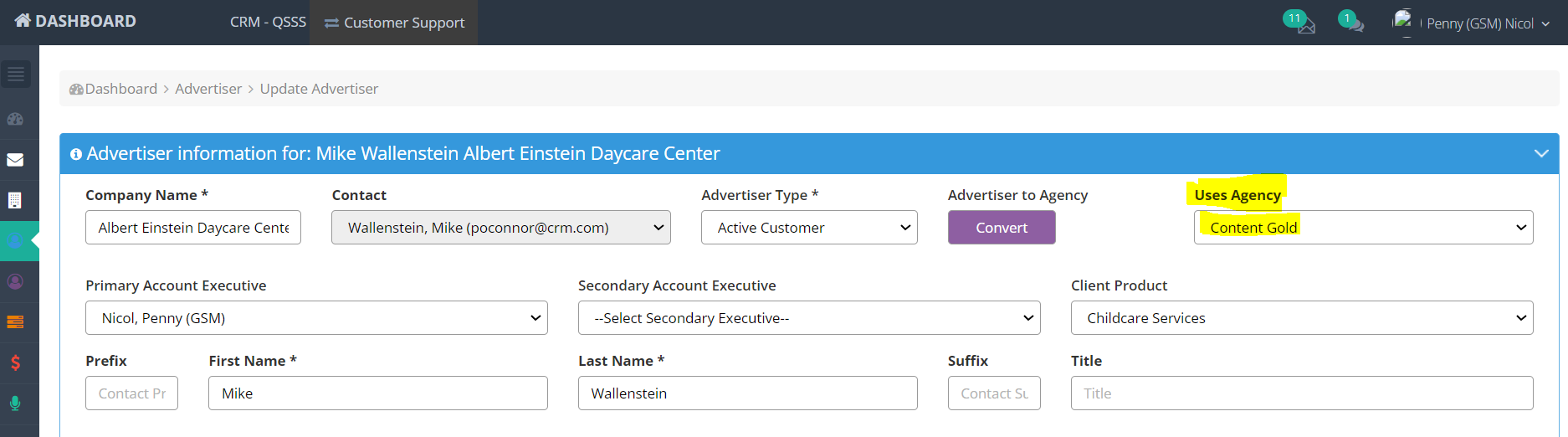Go to Advertiser breadcrumb link
This screenshot has width=1568, height=437.
pyautogui.click(x=208, y=89)
